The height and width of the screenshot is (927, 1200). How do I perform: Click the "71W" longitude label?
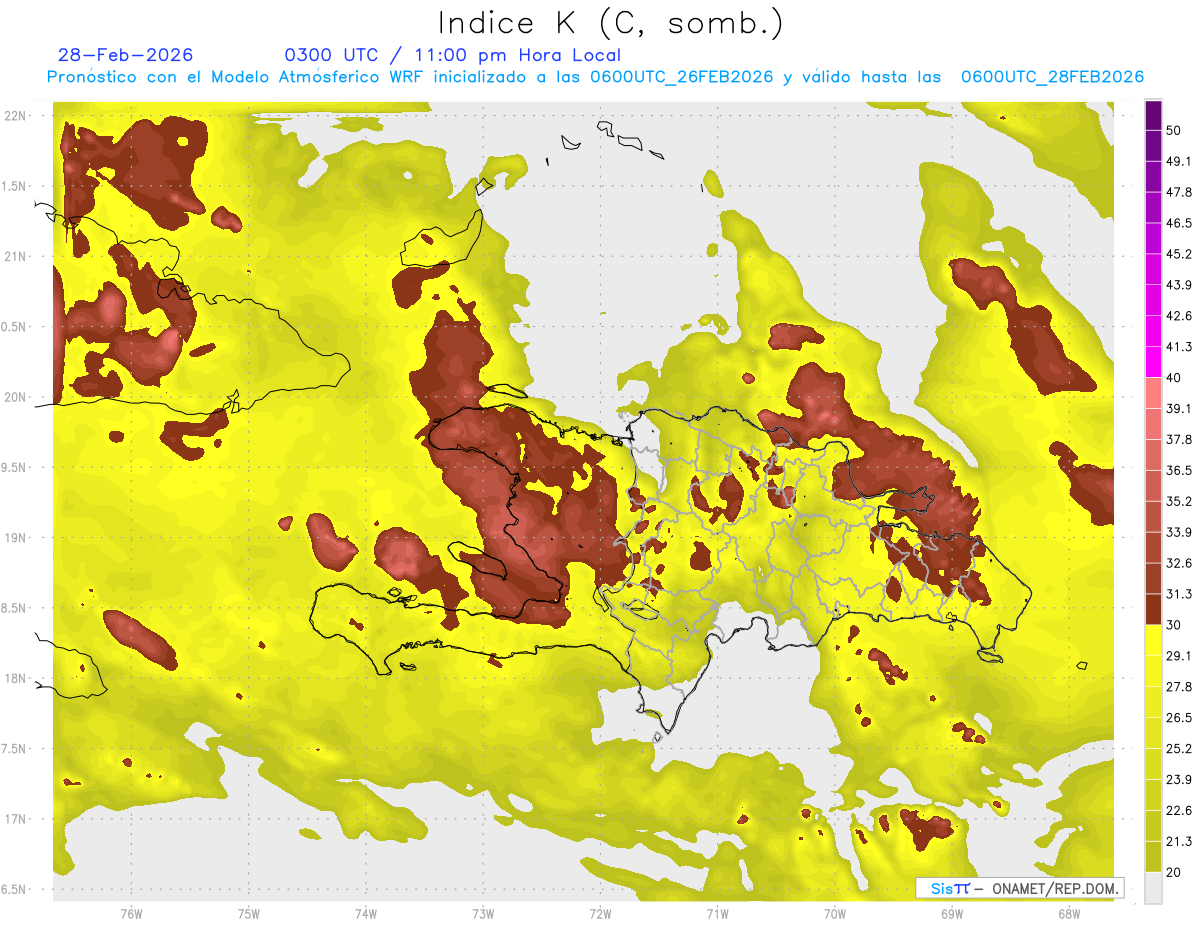click(717, 913)
